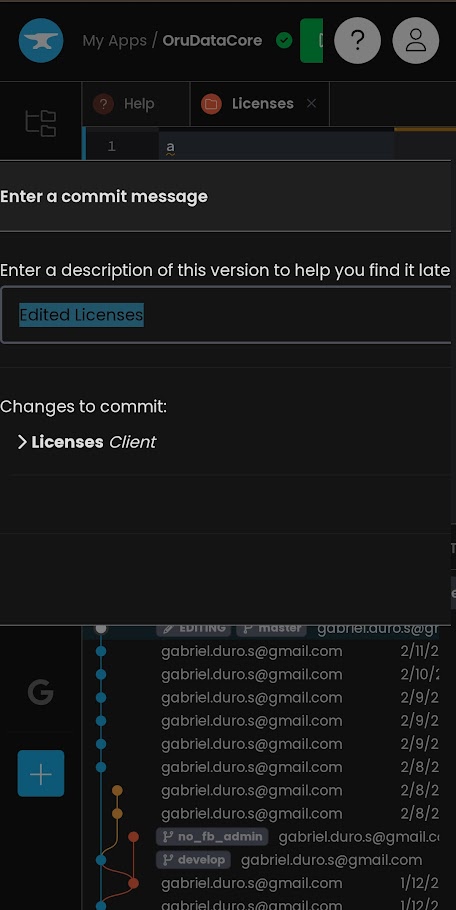Open the help question mark button
Screen dimensions: 456x910
coord(358,40)
